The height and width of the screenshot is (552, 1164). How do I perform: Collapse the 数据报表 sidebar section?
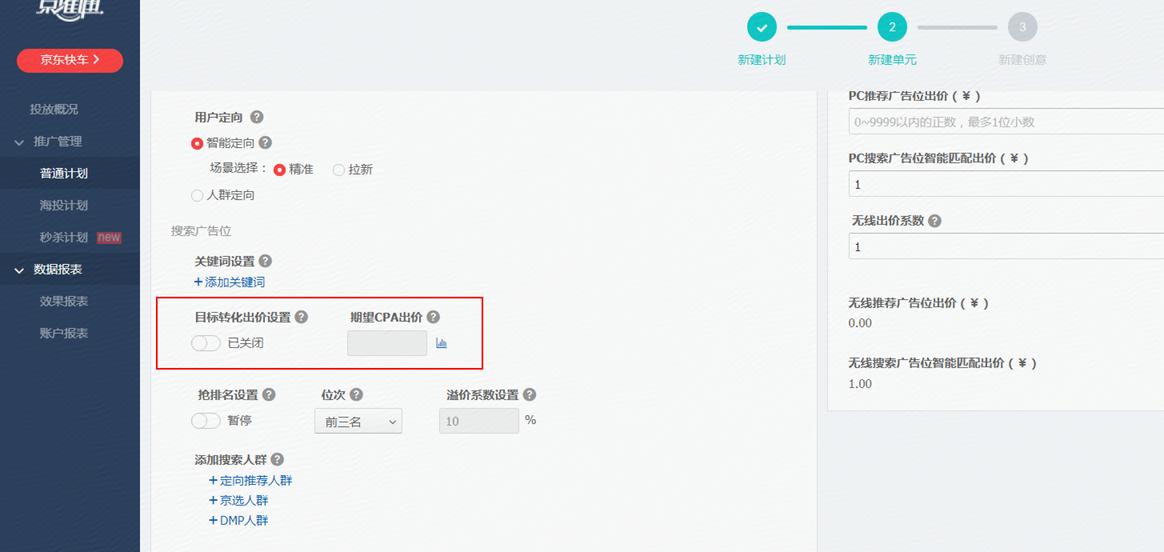19,270
